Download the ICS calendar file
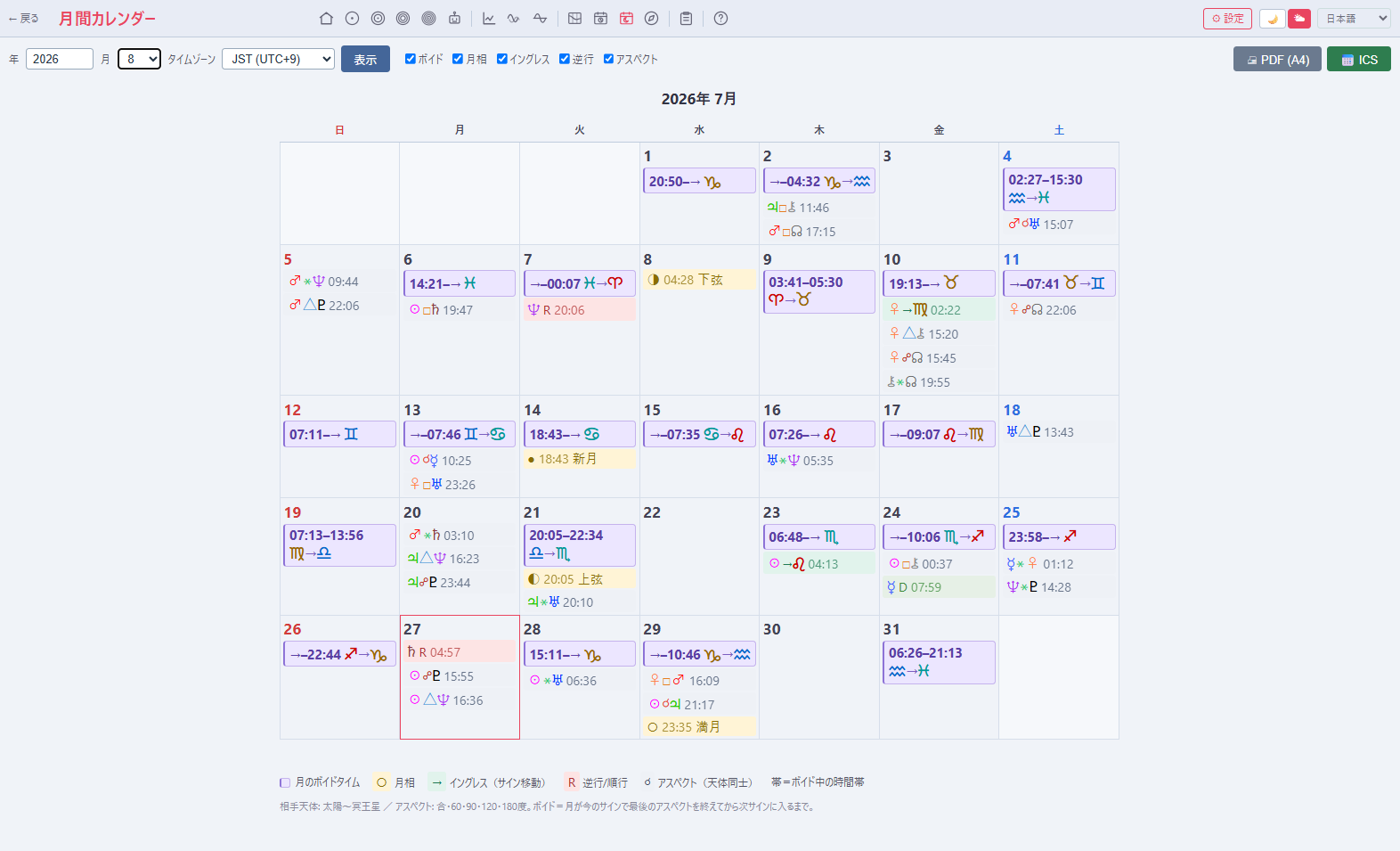 click(x=1359, y=60)
